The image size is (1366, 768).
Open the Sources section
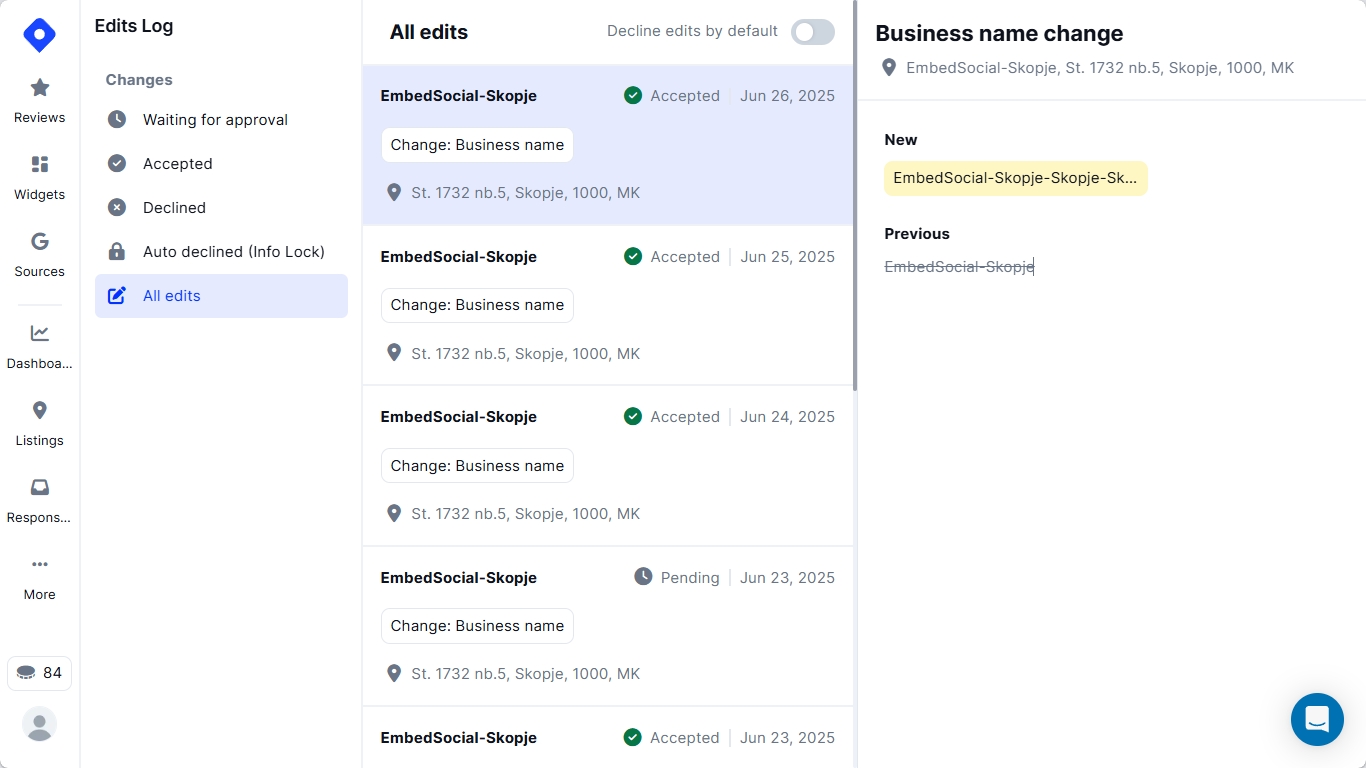[x=39, y=254]
